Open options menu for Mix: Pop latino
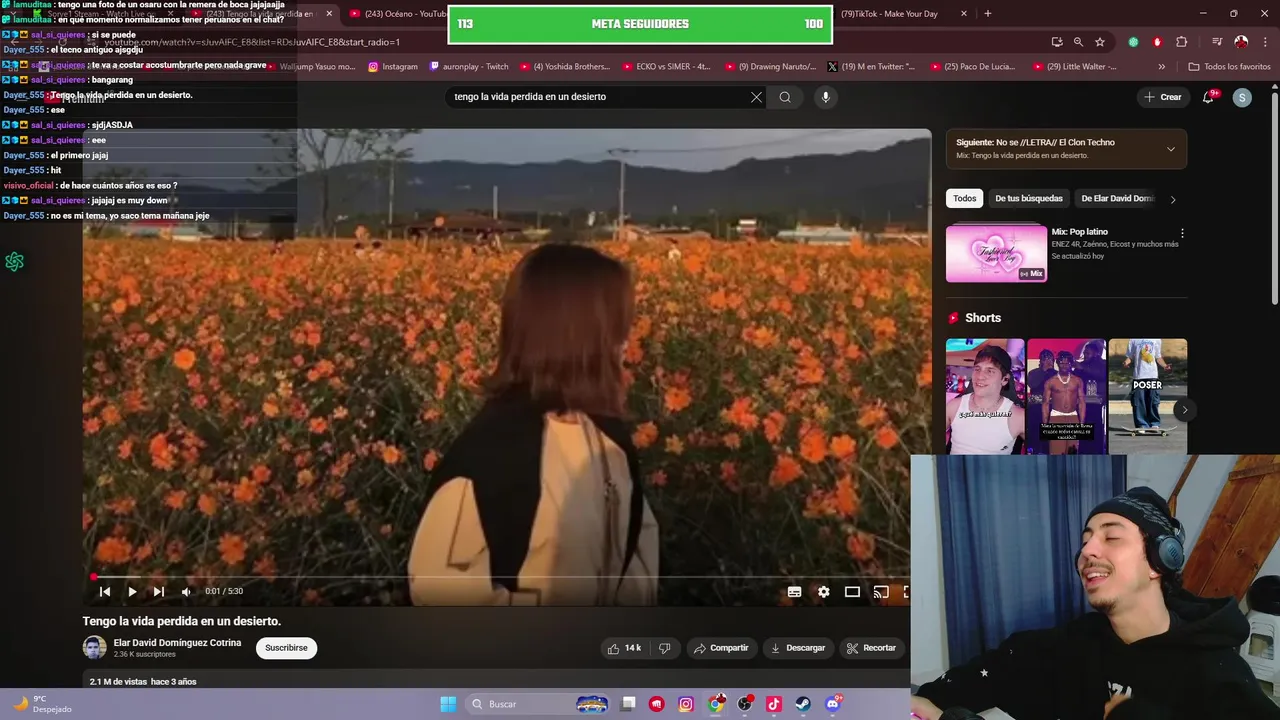This screenshot has height=720, width=1280. coord(1182,233)
